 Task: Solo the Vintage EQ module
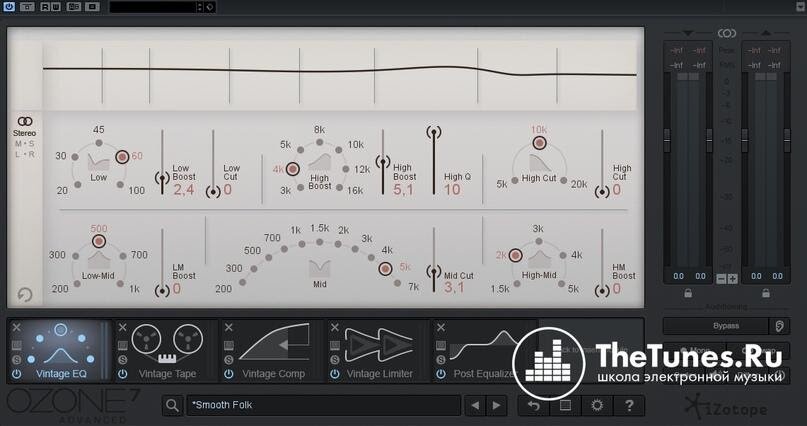16,360
